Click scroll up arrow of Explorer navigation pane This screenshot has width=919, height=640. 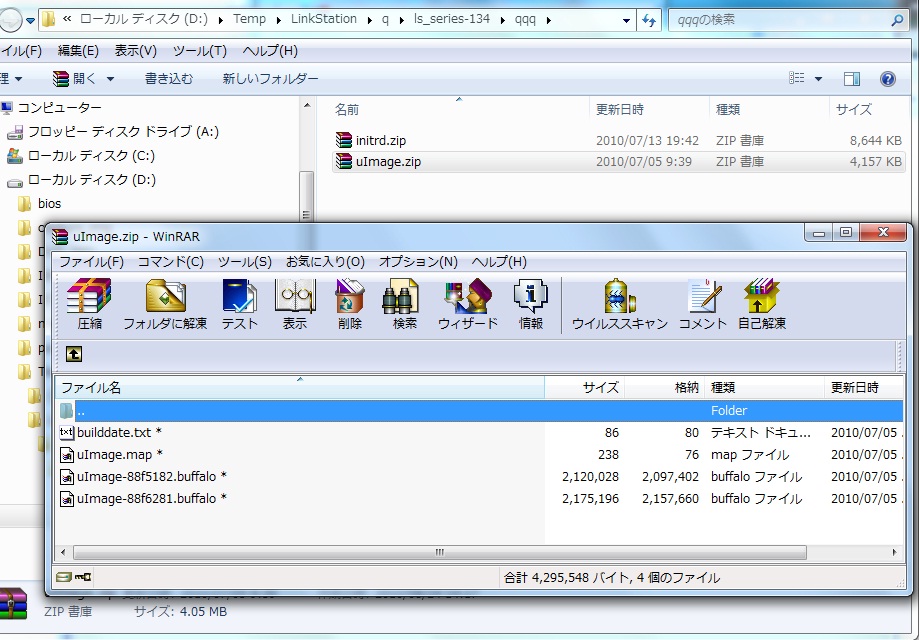[307, 106]
